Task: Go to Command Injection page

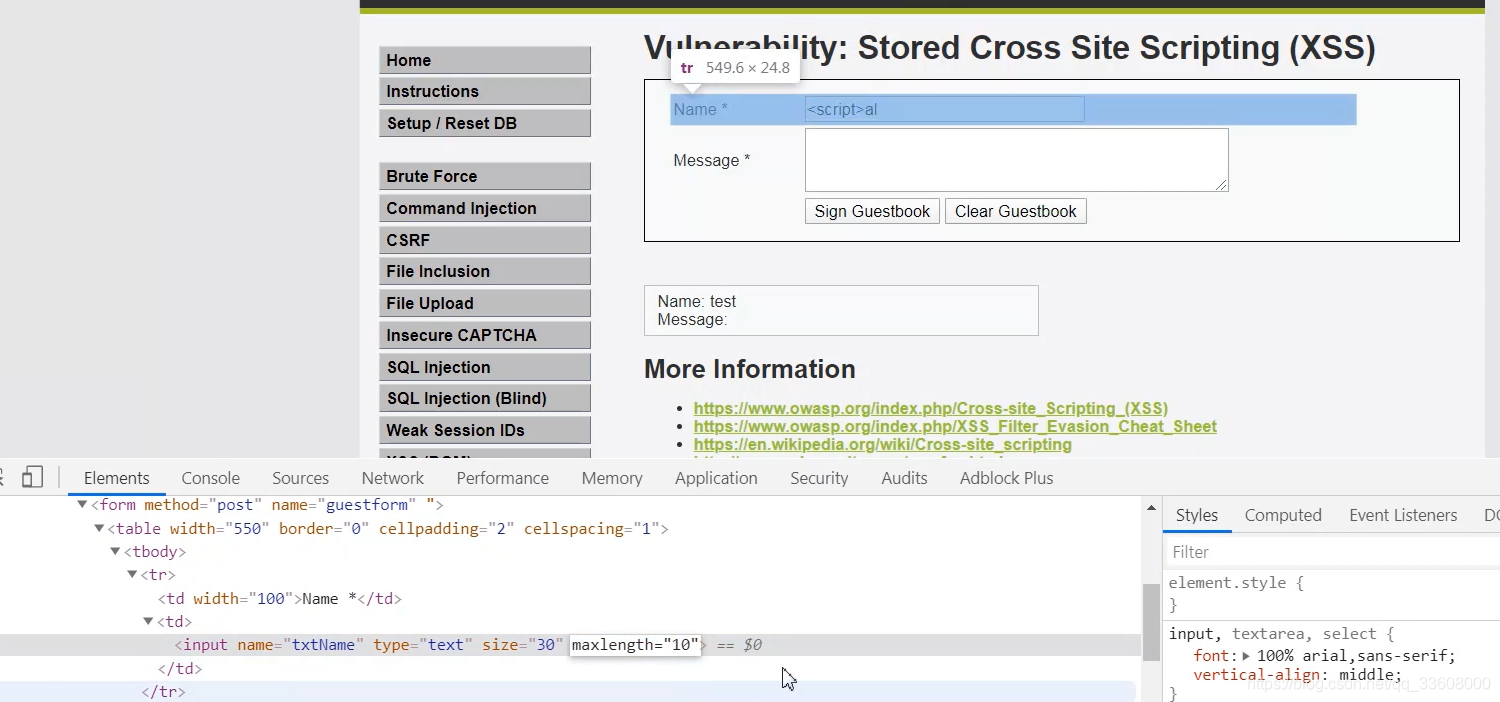Action: (484, 208)
